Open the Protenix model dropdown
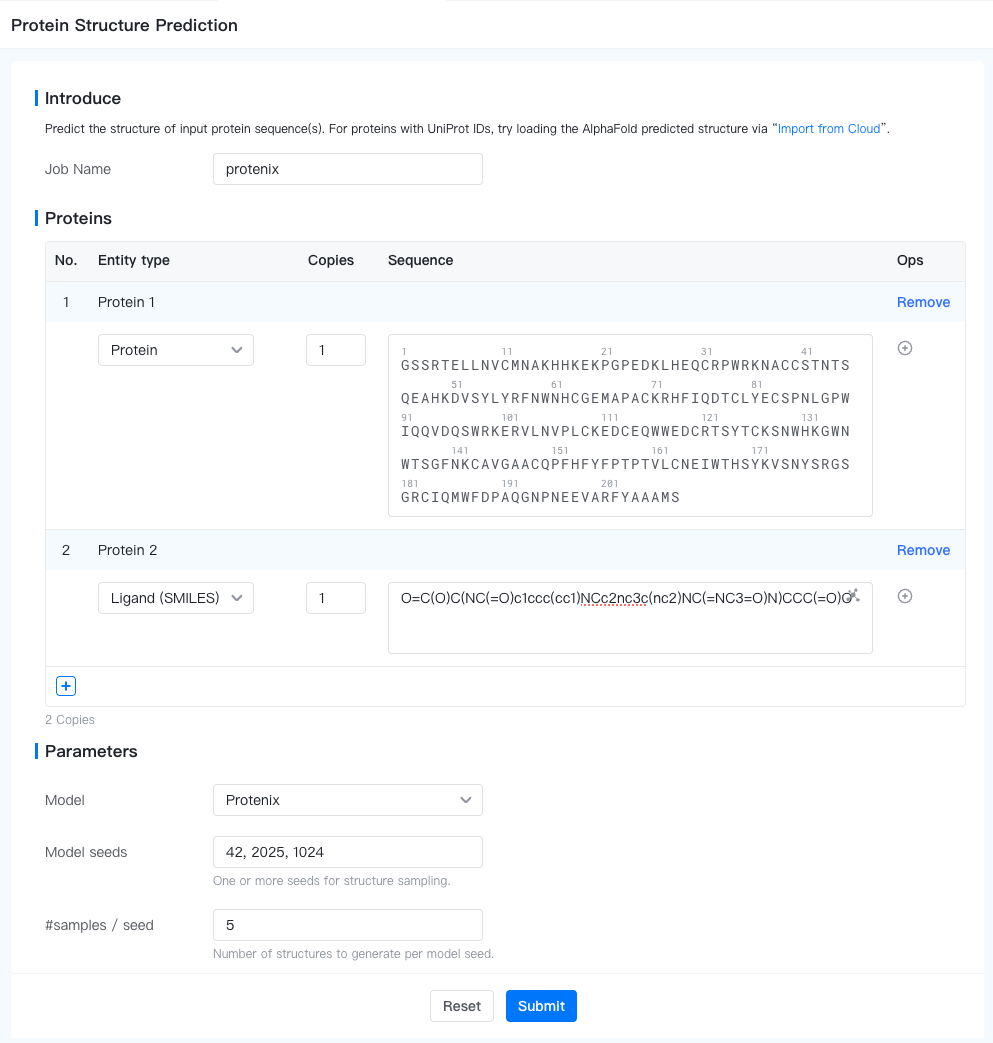This screenshot has width=993, height=1043. (x=348, y=800)
